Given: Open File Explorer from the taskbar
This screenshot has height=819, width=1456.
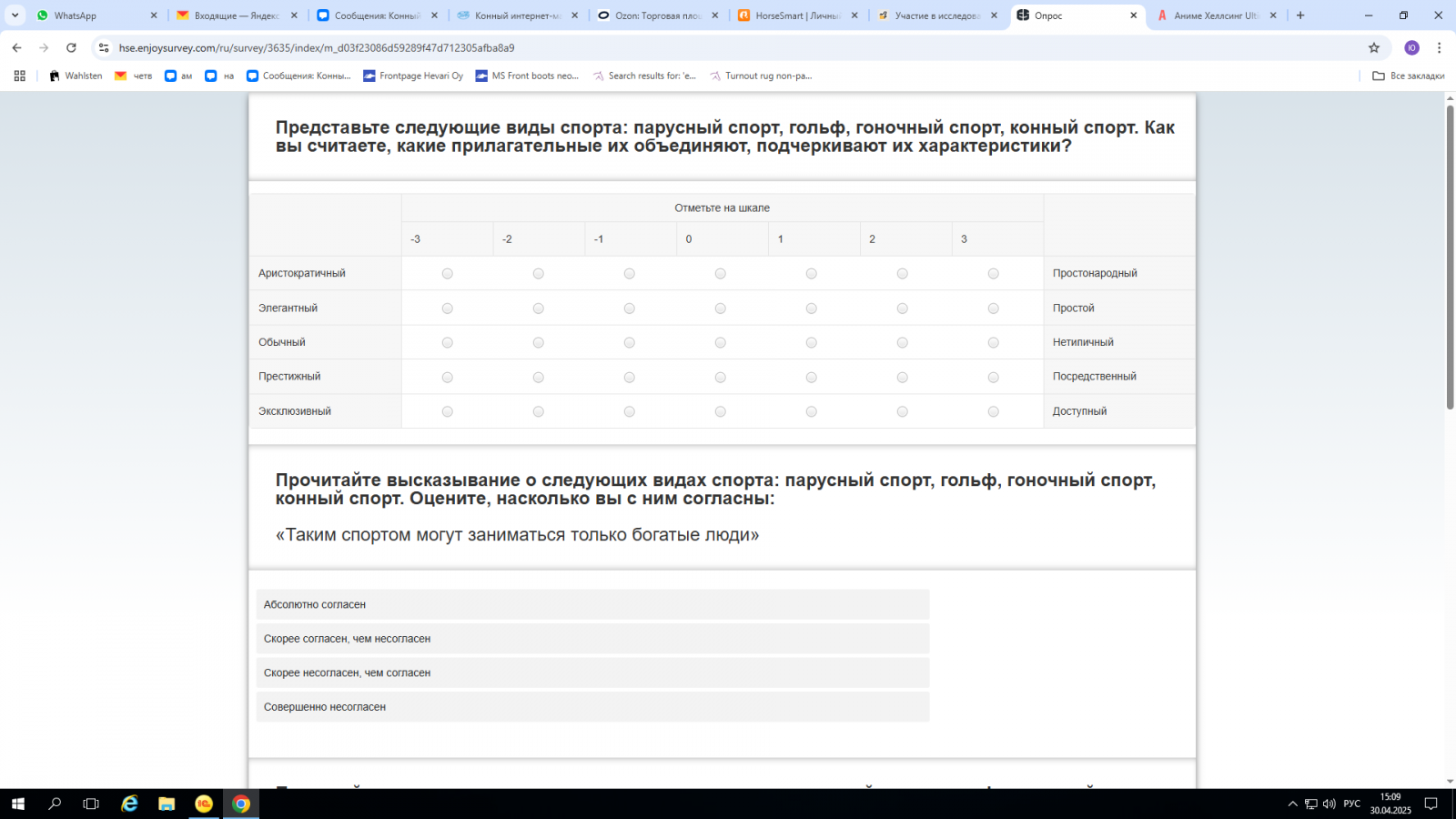Looking at the screenshot, I should tap(166, 804).
